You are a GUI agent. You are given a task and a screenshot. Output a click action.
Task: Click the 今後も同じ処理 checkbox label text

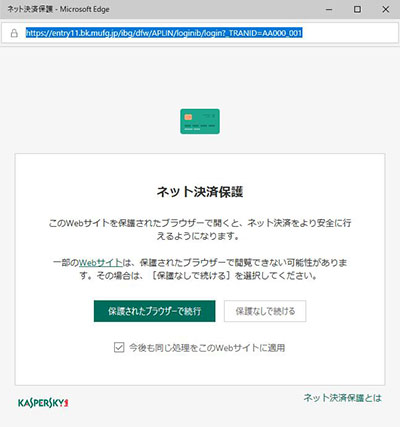click(207, 348)
